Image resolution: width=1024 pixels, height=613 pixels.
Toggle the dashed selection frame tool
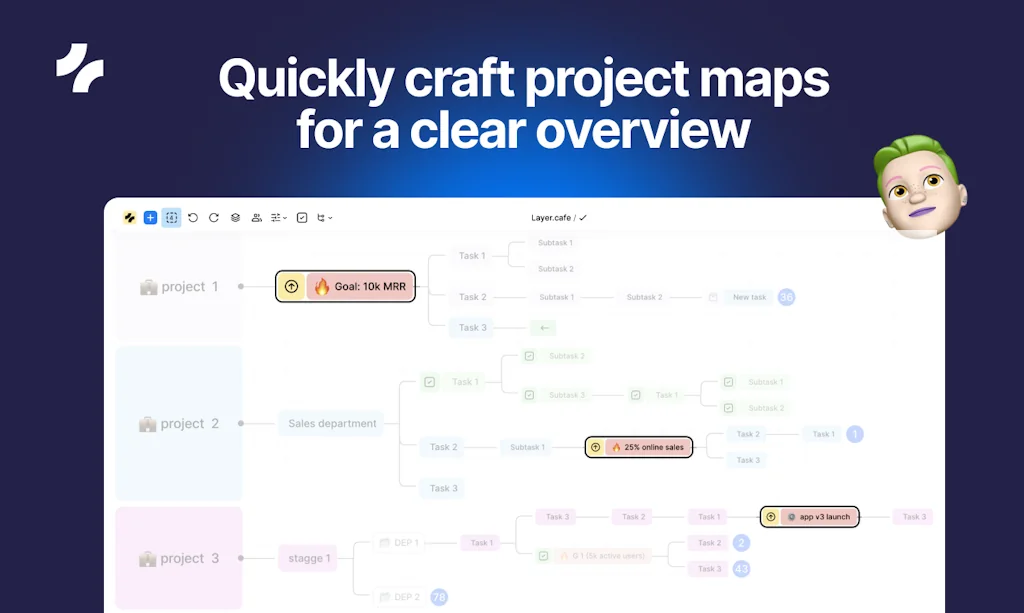[171, 217]
